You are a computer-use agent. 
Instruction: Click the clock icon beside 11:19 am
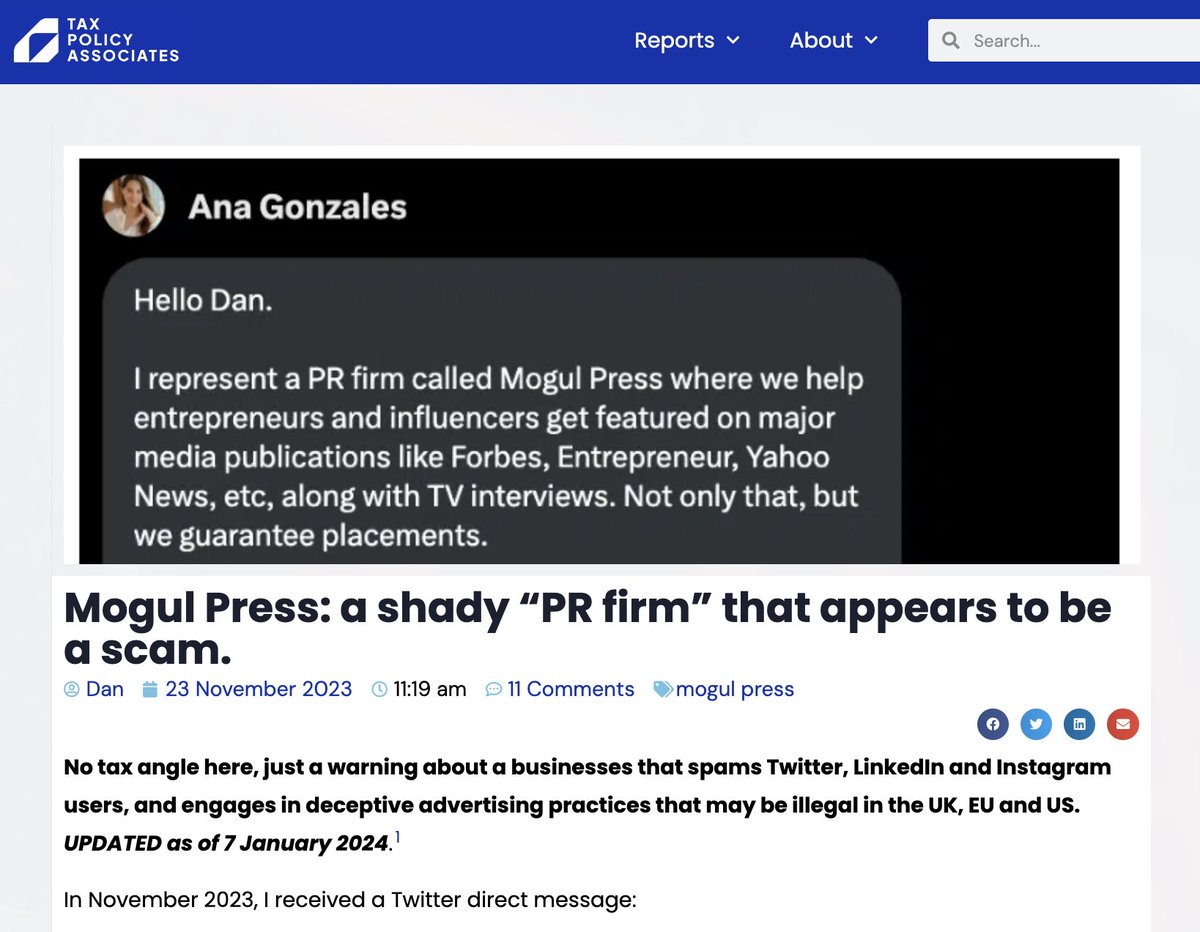coord(380,689)
